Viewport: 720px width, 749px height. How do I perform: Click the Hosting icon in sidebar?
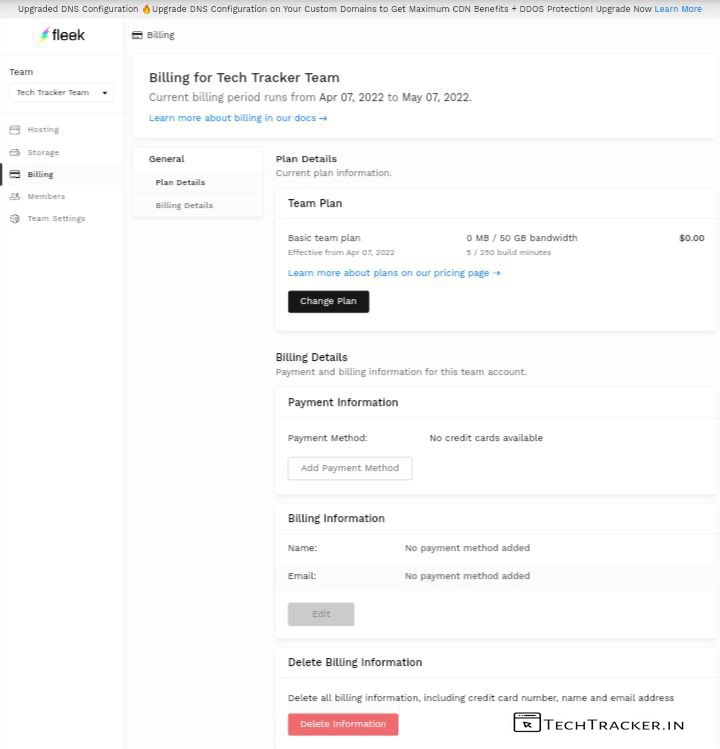click(15, 130)
